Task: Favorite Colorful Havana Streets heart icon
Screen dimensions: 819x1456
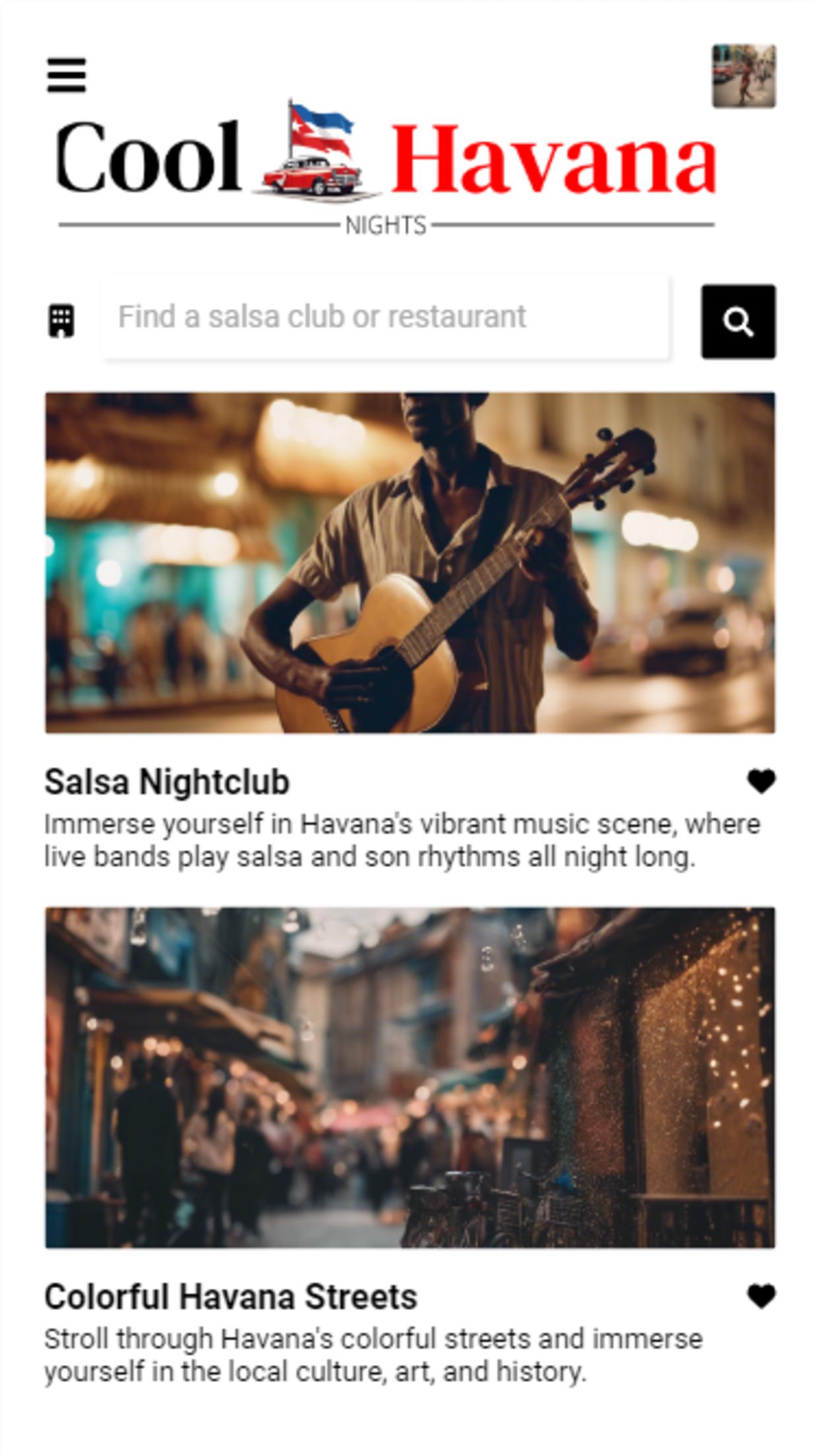Action: point(761,1296)
